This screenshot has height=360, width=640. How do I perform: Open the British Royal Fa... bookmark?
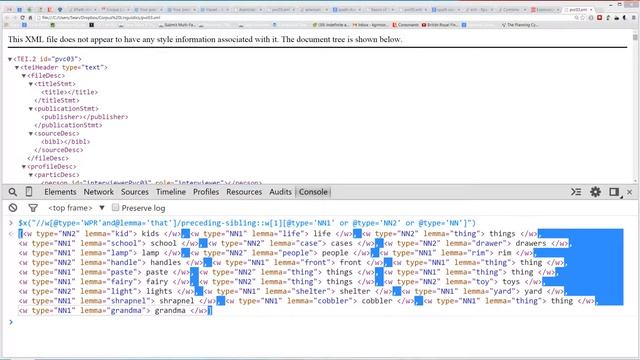tap(440, 25)
